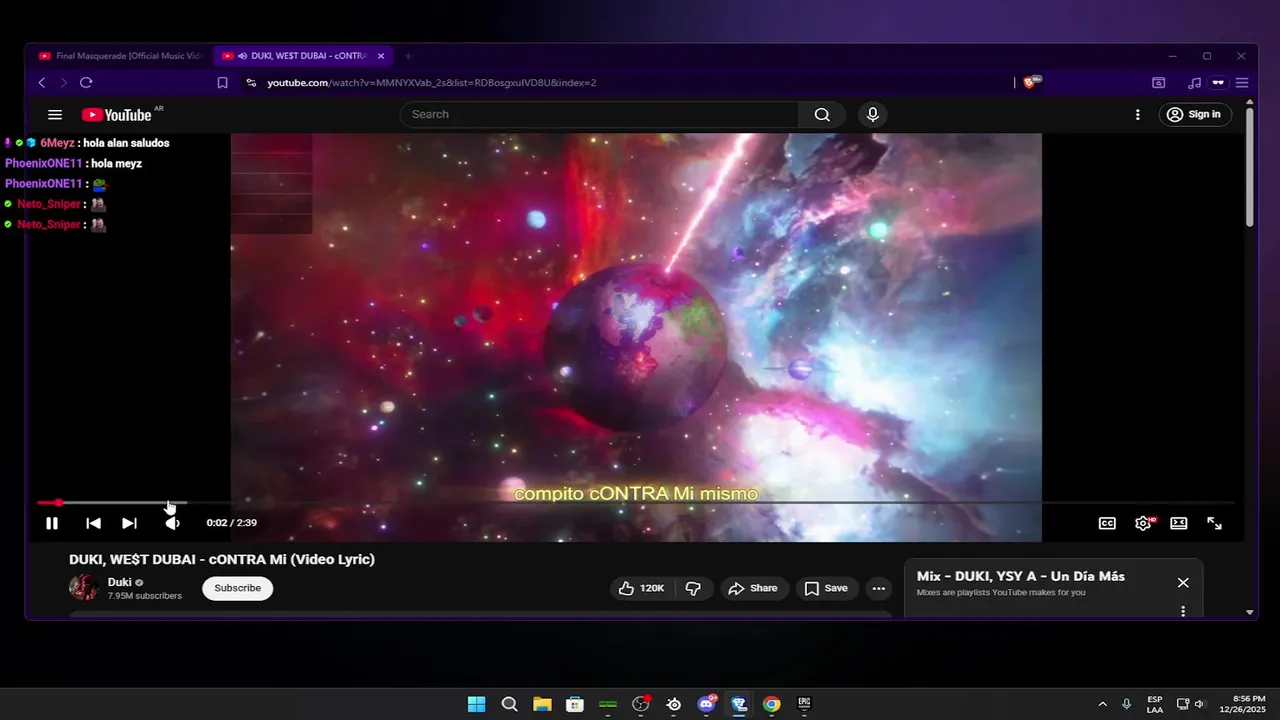Open a new browser tab

pyautogui.click(x=408, y=56)
